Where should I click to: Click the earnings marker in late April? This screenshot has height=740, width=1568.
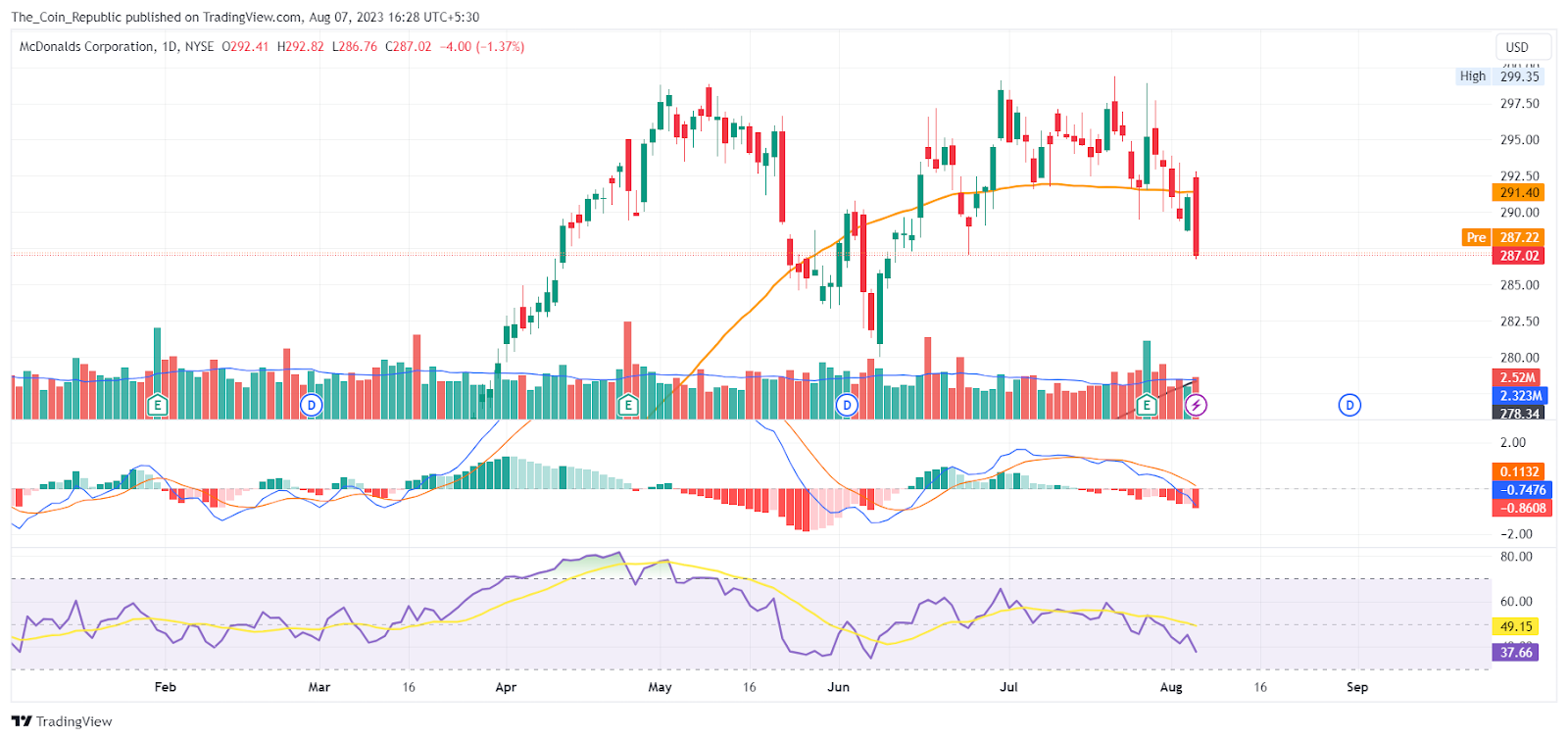[628, 405]
